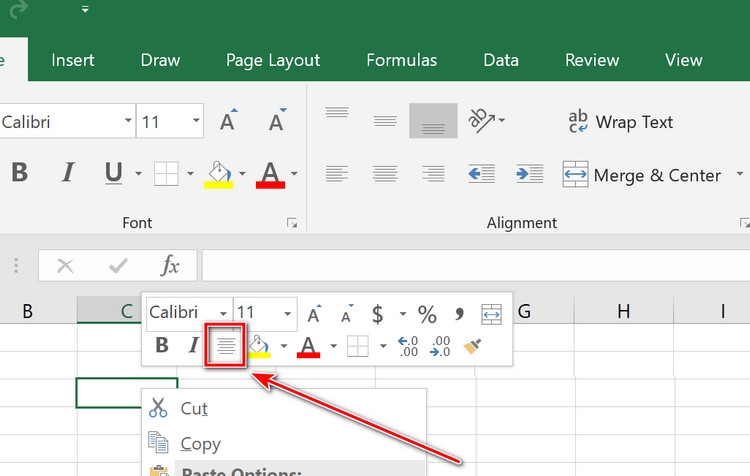Image resolution: width=750 pixels, height=476 pixels.
Task: Click mini toolbar Merge & Center icon
Action: [x=491, y=314]
